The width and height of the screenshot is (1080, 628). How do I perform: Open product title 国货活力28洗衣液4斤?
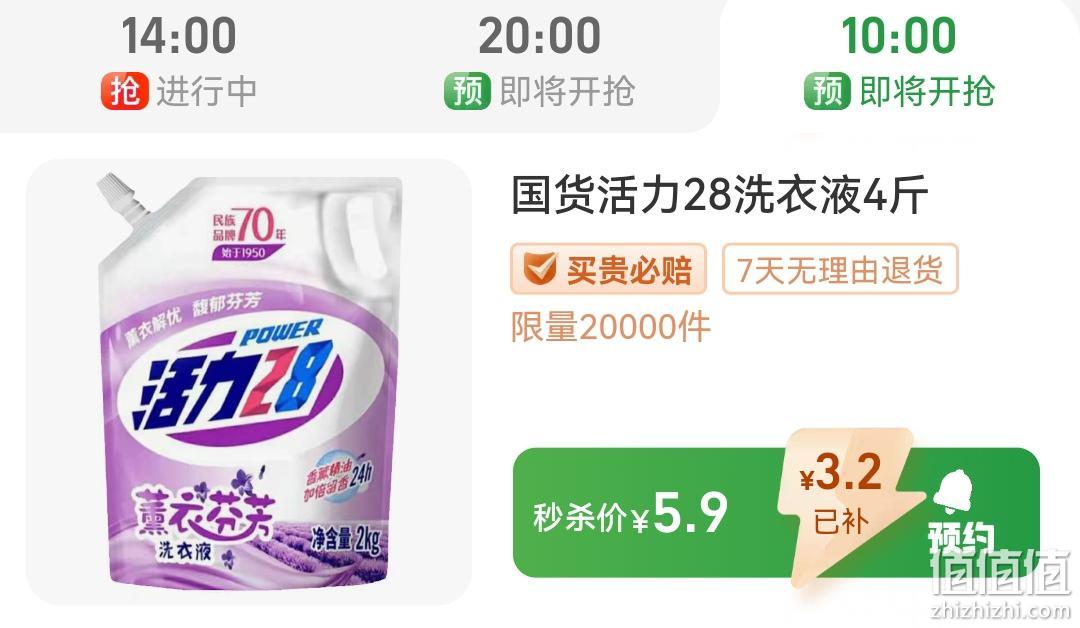coord(719,196)
